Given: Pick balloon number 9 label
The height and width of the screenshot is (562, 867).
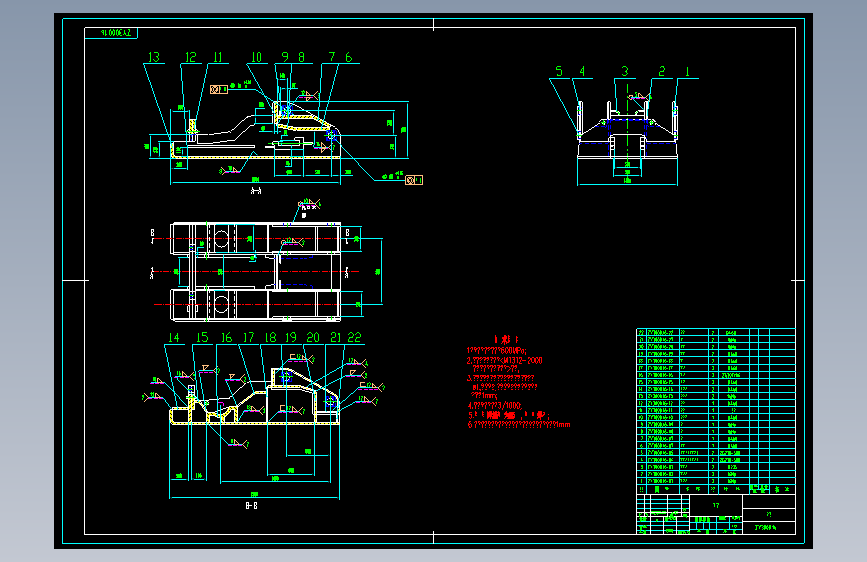Looking at the screenshot, I should (x=285, y=56).
